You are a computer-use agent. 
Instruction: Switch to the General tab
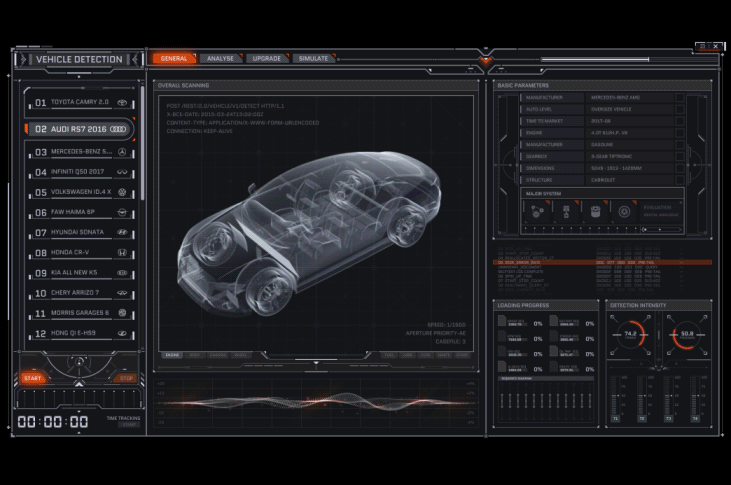click(x=173, y=58)
